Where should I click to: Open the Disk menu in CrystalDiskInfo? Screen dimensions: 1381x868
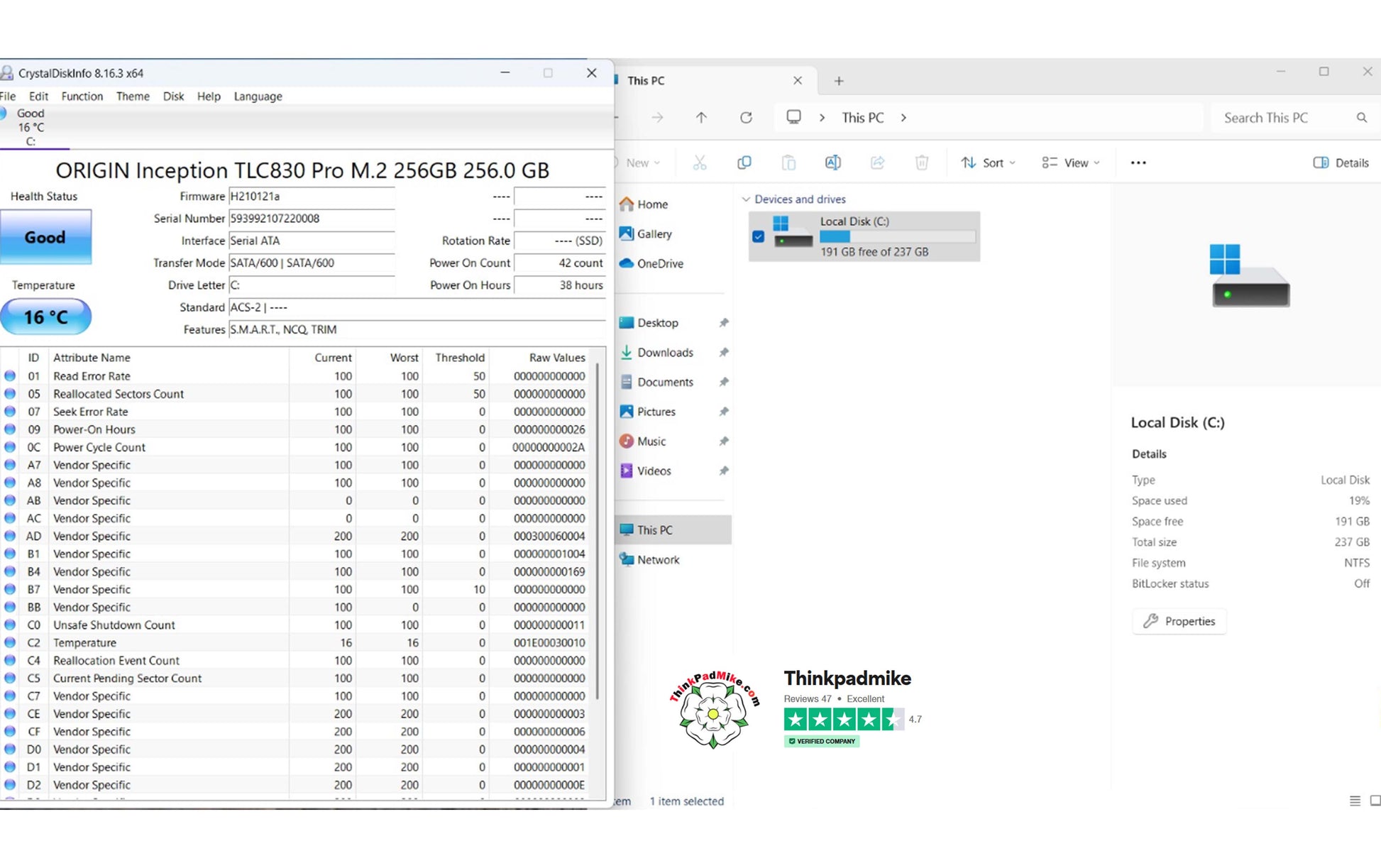pos(173,97)
